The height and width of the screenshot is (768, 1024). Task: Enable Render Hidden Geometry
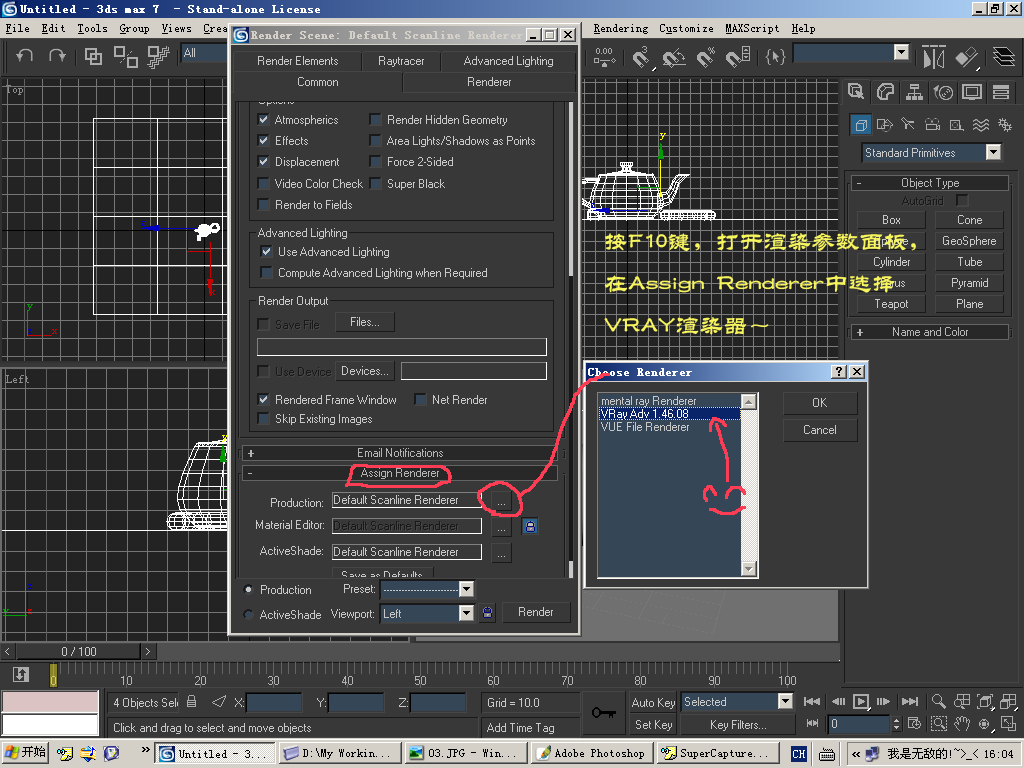tap(376, 120)
